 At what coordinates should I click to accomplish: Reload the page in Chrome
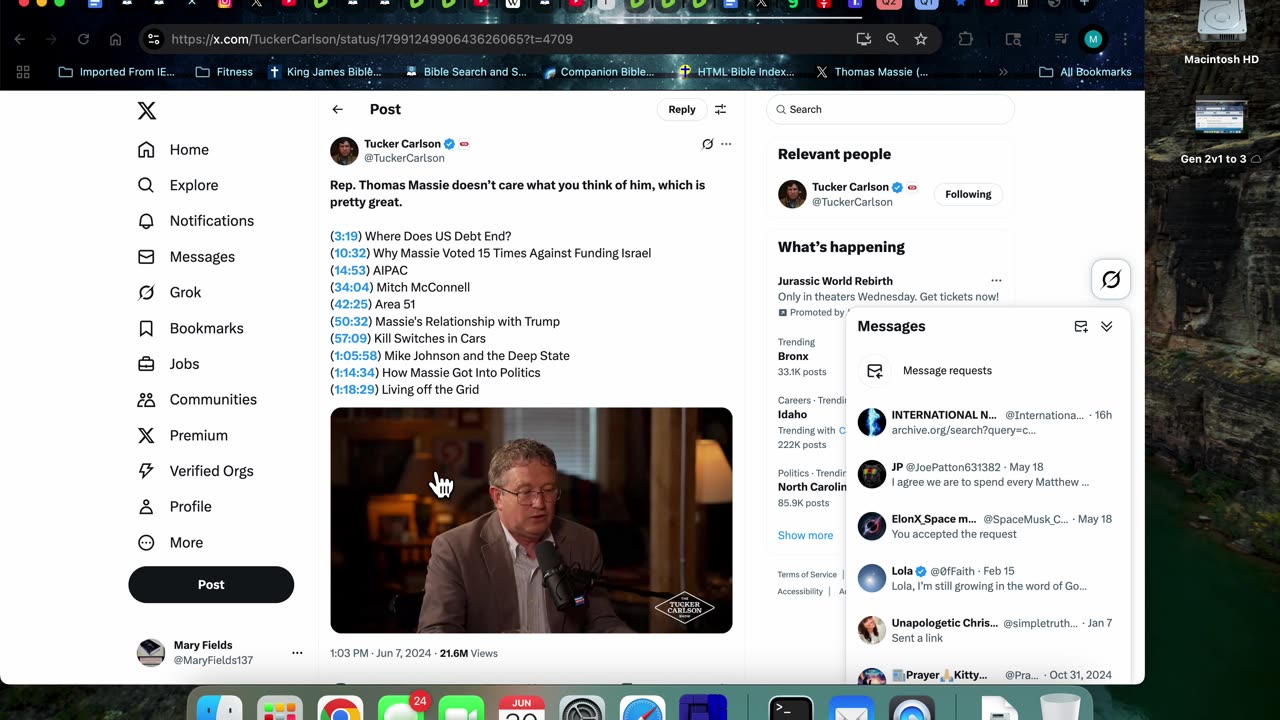pyautogui.click(x=83, y=39)
